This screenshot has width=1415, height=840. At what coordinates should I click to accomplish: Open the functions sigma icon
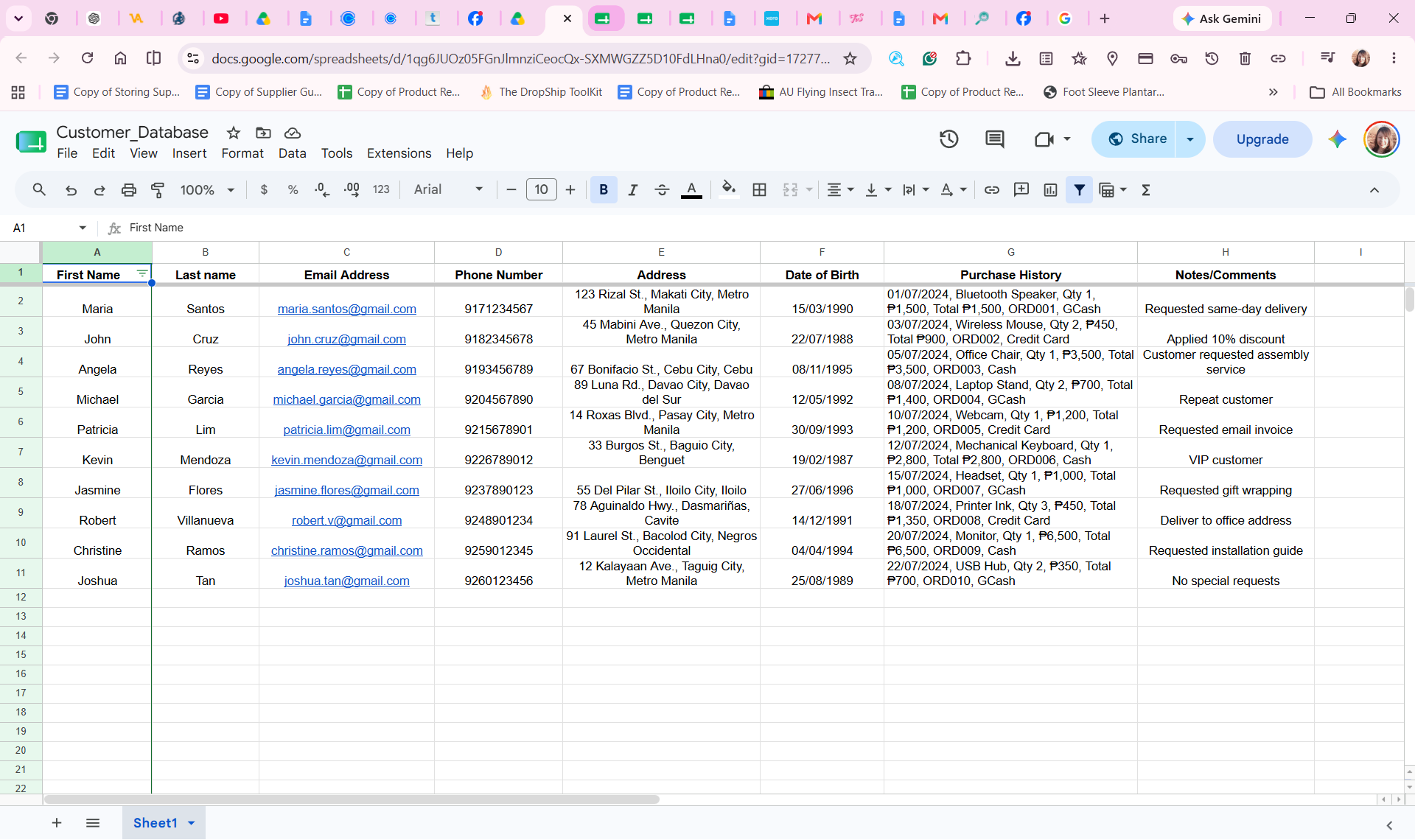click(1146, 190)
